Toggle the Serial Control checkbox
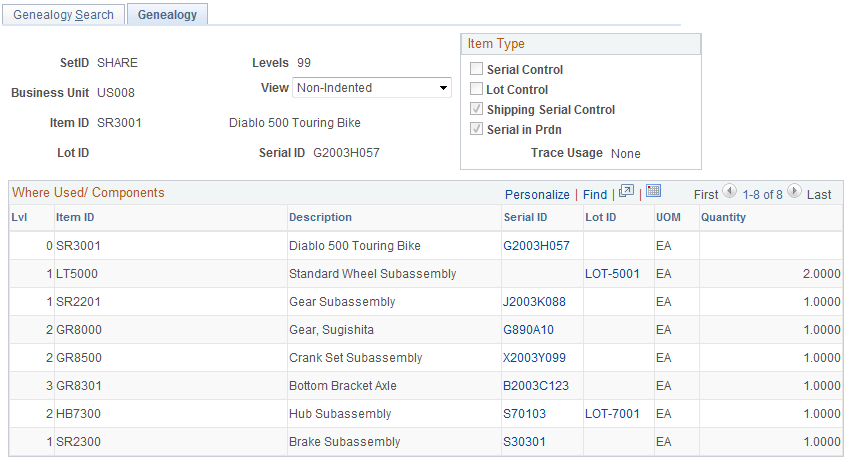Viewport: 853px width, 468px height. tap(476, 69)
